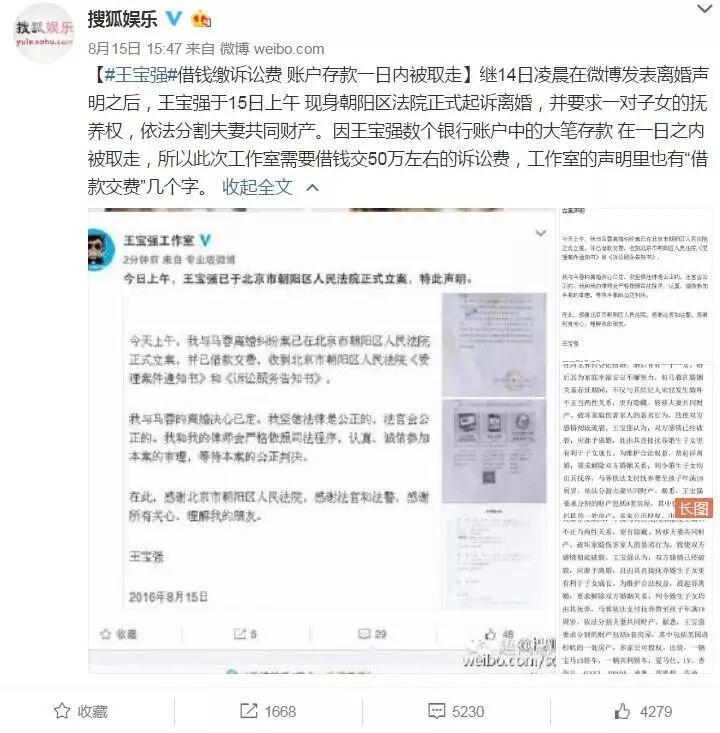Click the orange 长图 badge label
The image size is (720, 733).
[x=694, y=508]
